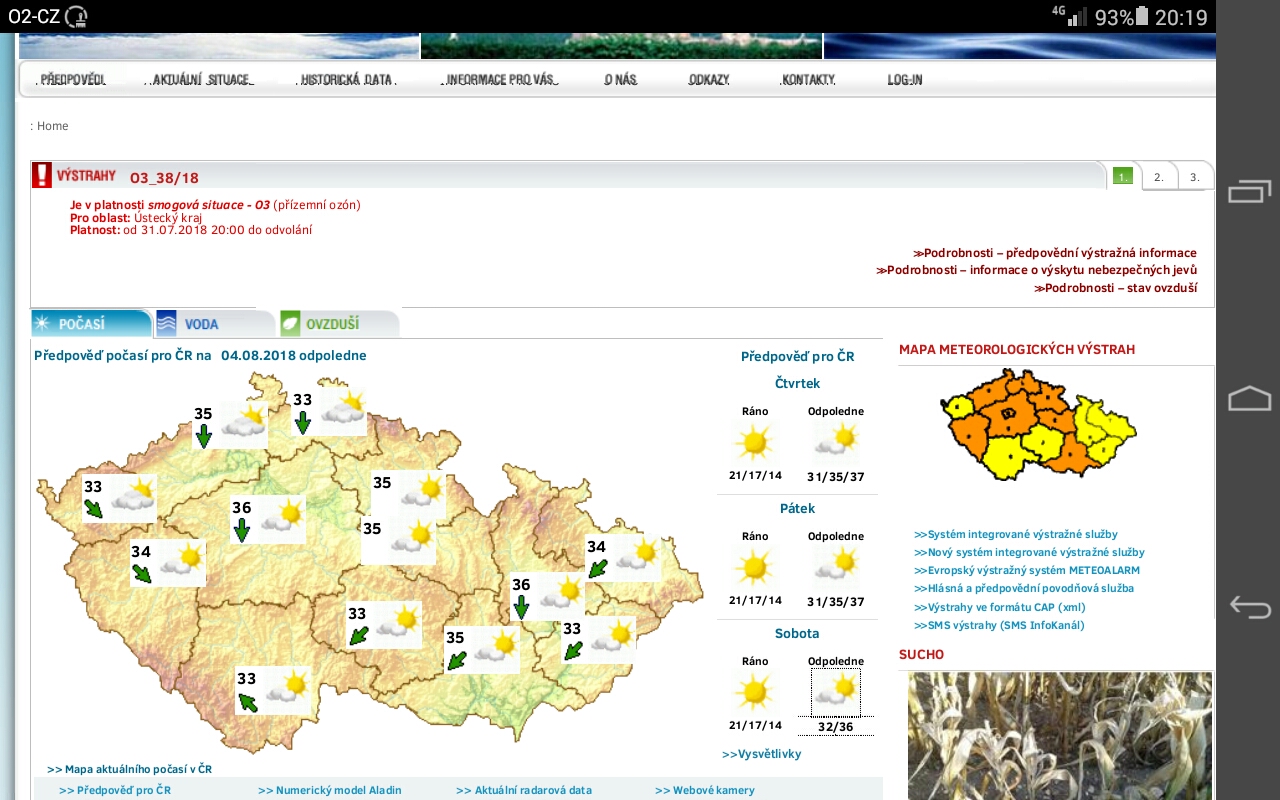Click the Sobota Ráno sunny icon
Screen dimensions: 1280x800
coord(755,692)
